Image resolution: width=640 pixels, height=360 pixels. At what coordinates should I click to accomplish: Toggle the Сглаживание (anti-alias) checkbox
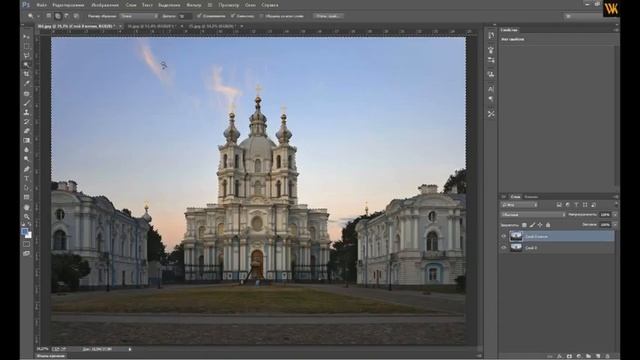point(199,16)
